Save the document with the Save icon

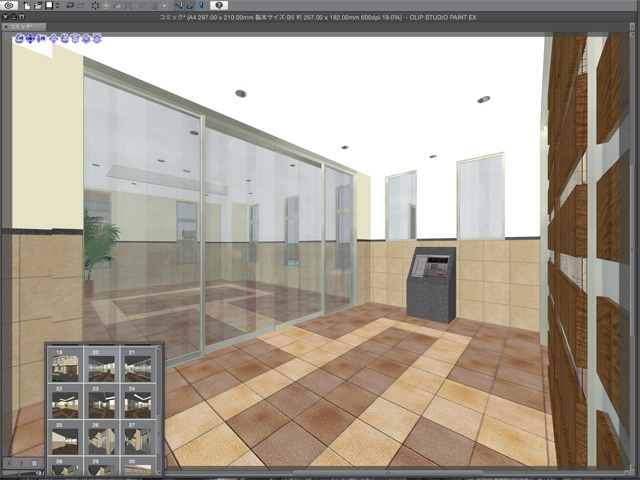coord(49,5)
